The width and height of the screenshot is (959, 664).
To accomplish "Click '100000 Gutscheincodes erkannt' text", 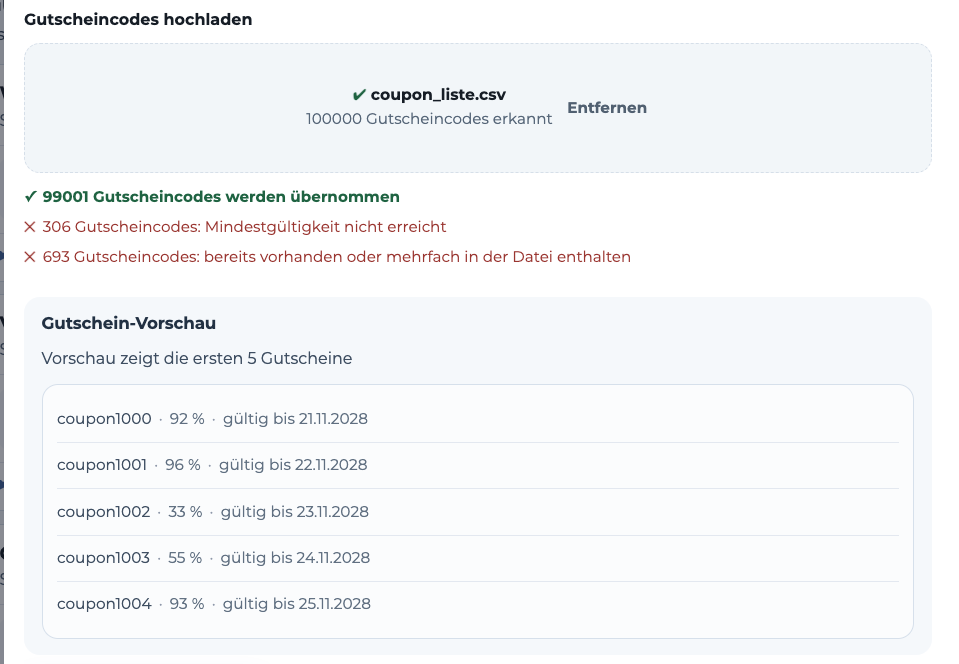I will pyautogui.click(x=429, y=119).
